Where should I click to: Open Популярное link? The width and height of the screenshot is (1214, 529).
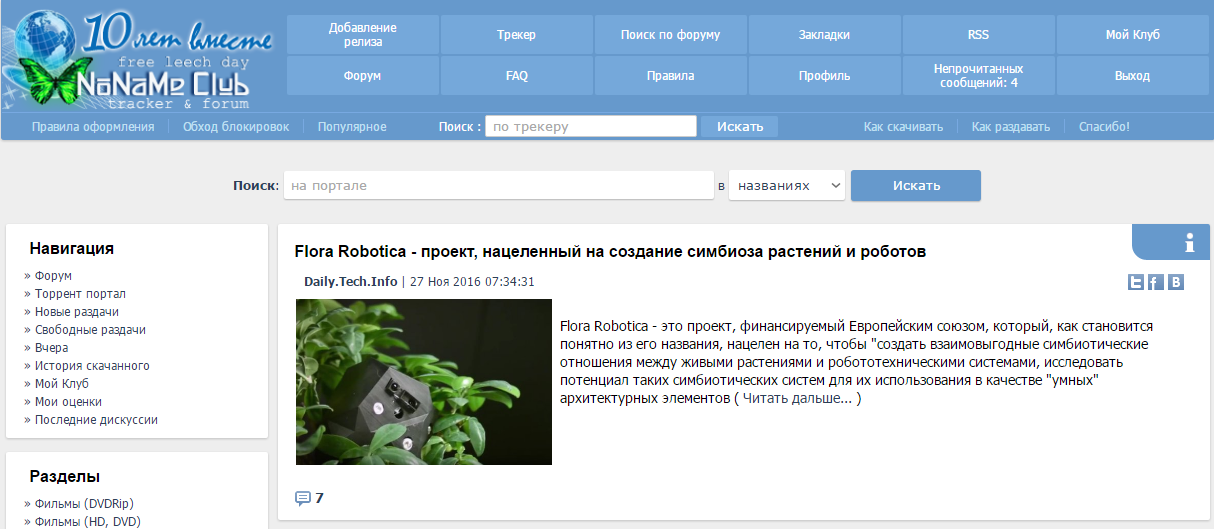pyautogui.click(x=352, y=127)
